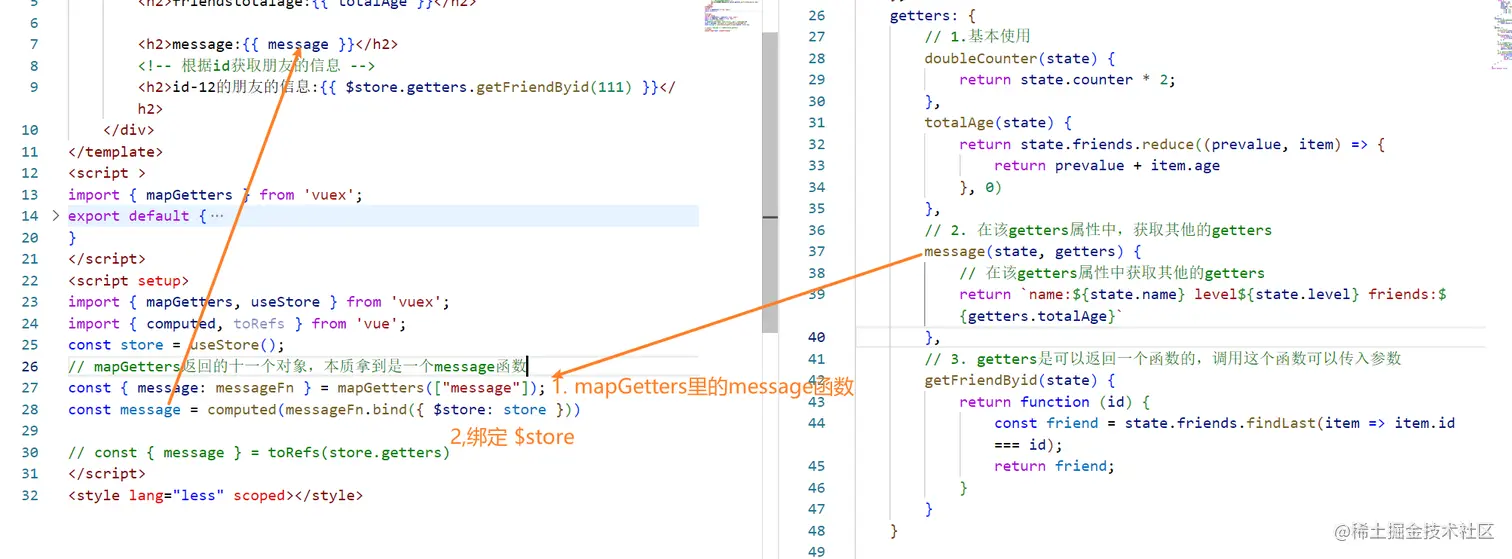Click the doubleCounter(state) { getter definition
Image resolution: width=1512 pixels, height=559 pixels.
[x=1020, y=58]
